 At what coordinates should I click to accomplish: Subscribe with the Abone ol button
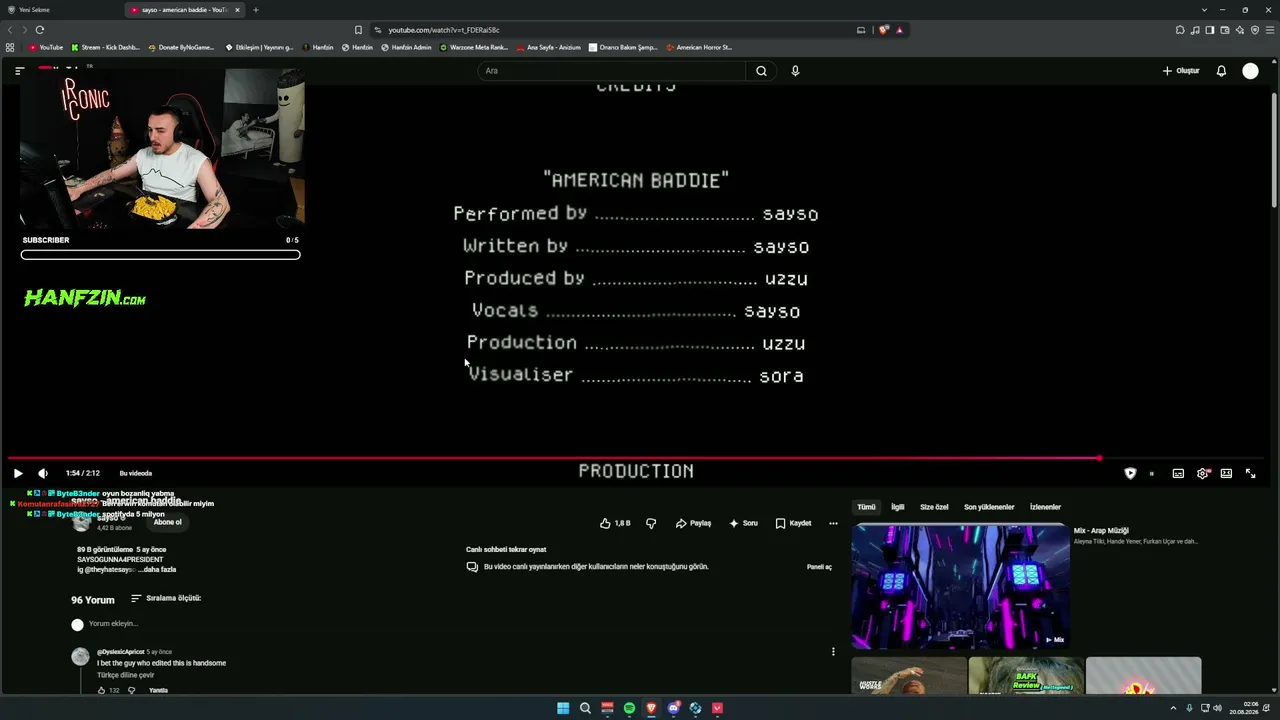tap(168, 522)
